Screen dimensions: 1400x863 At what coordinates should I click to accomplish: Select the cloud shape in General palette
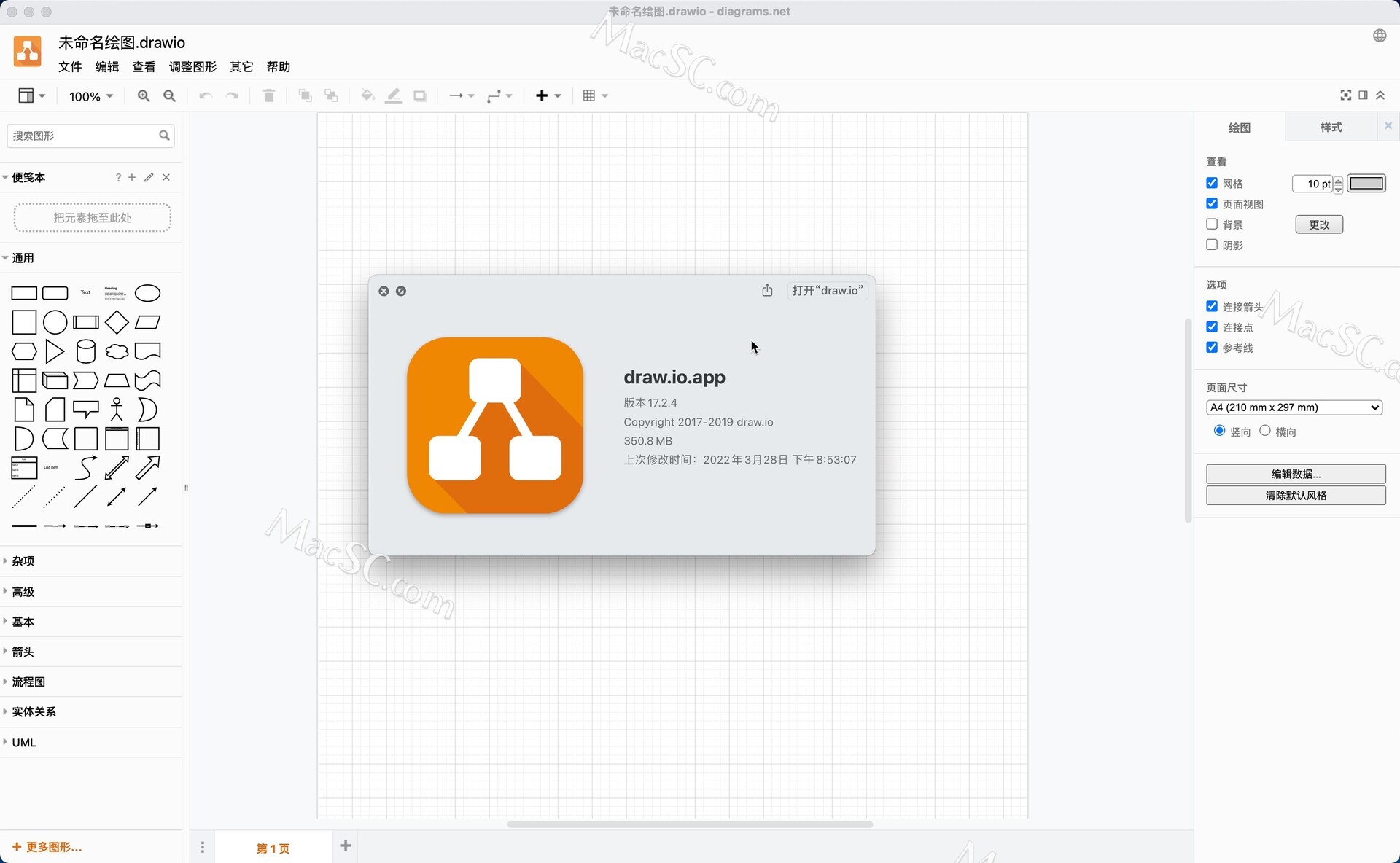point(117,351)
